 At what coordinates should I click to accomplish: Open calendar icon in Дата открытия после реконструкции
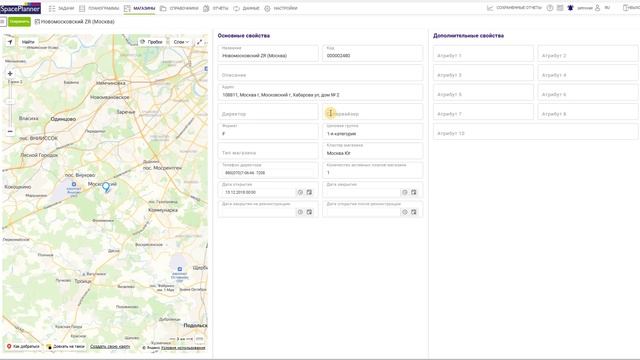tap(413, 212)
